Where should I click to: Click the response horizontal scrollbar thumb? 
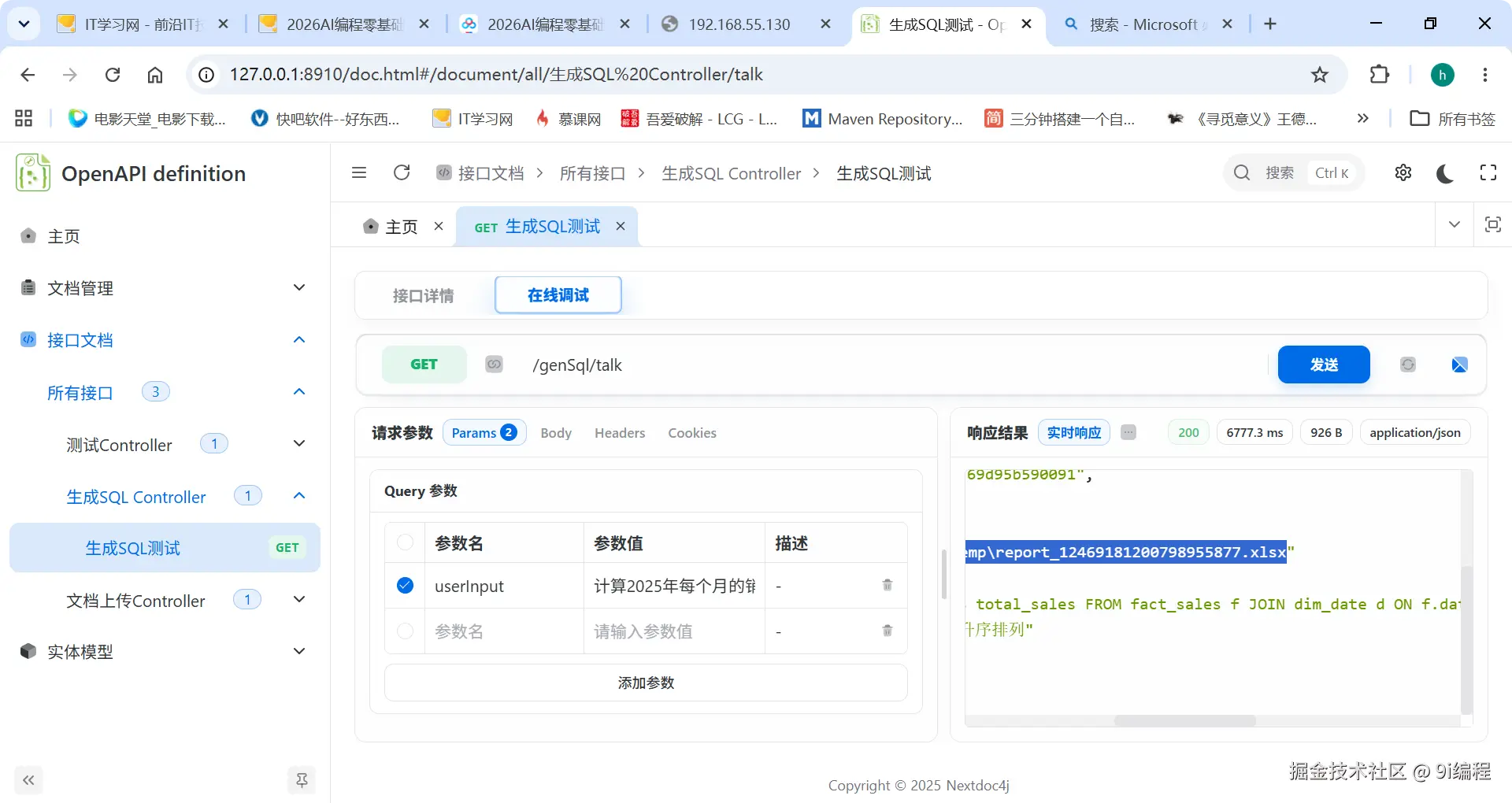pos(1184,721)
